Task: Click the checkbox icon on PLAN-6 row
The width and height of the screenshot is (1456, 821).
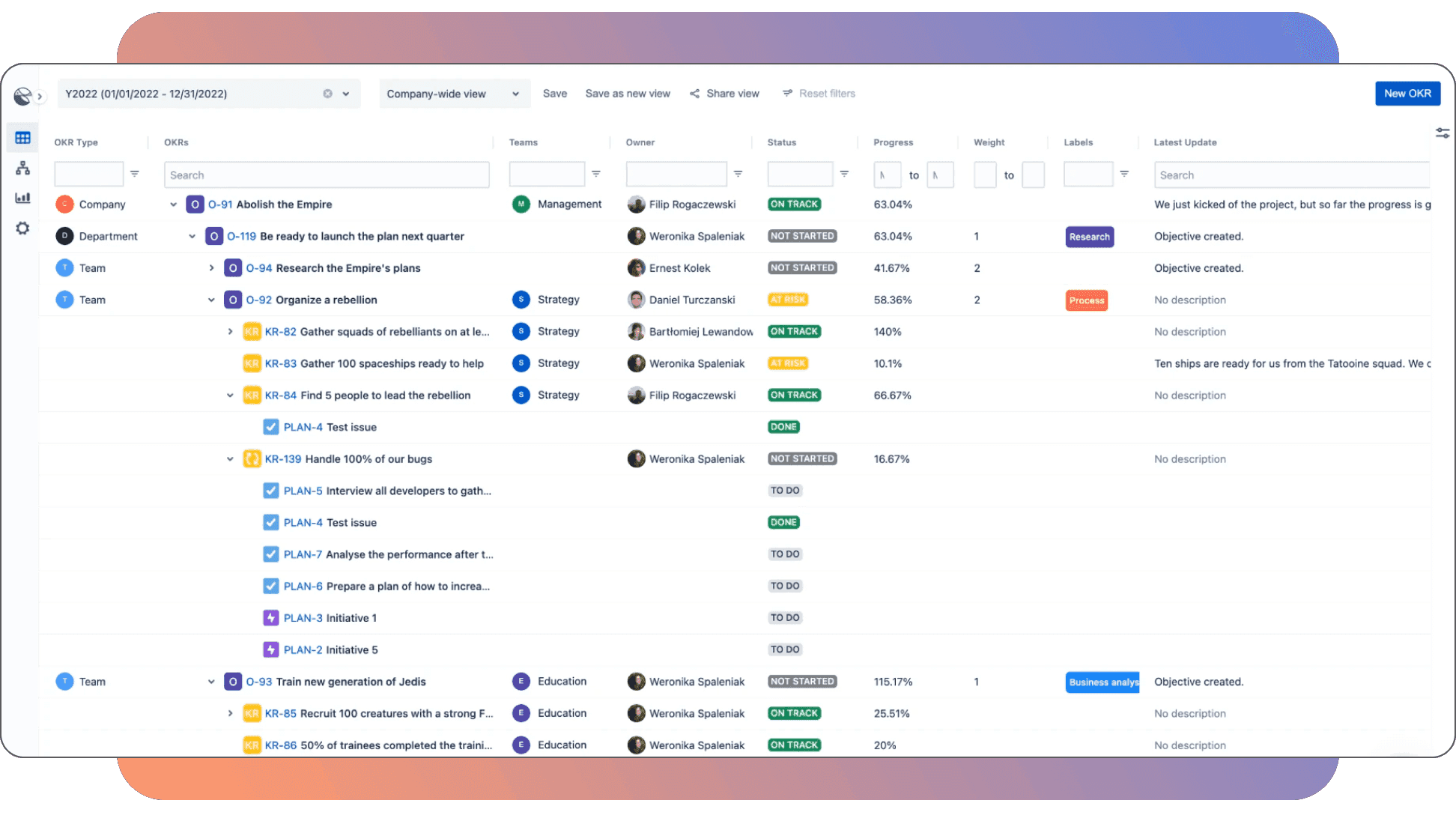Action: pos(270,586)
